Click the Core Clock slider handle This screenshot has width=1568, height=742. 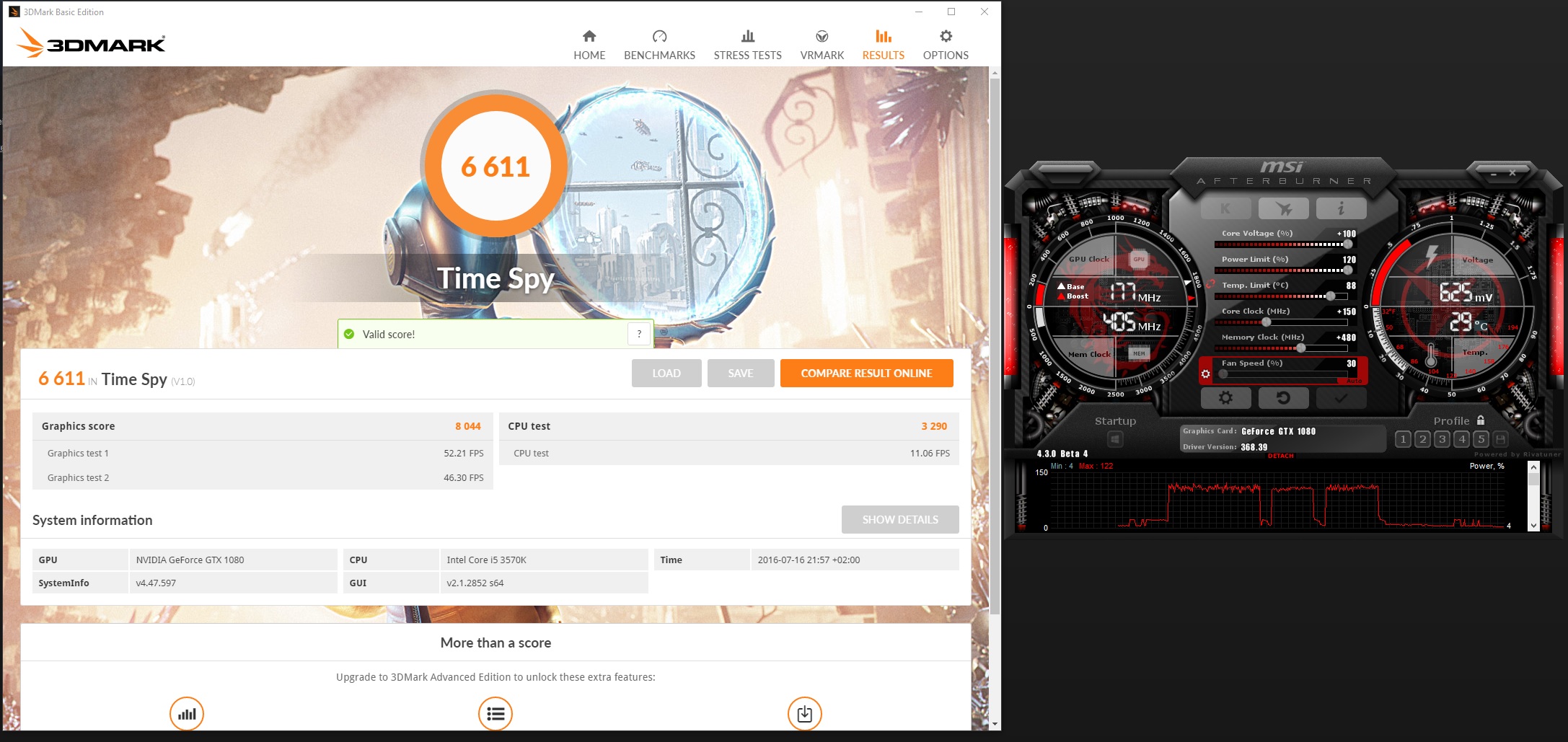[x=1266, y=322]
